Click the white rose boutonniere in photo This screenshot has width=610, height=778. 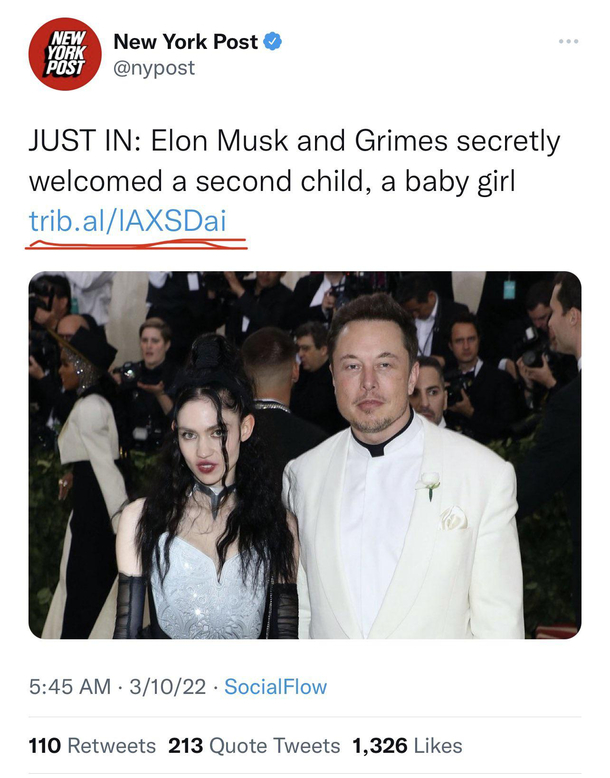tap(430, 484)
